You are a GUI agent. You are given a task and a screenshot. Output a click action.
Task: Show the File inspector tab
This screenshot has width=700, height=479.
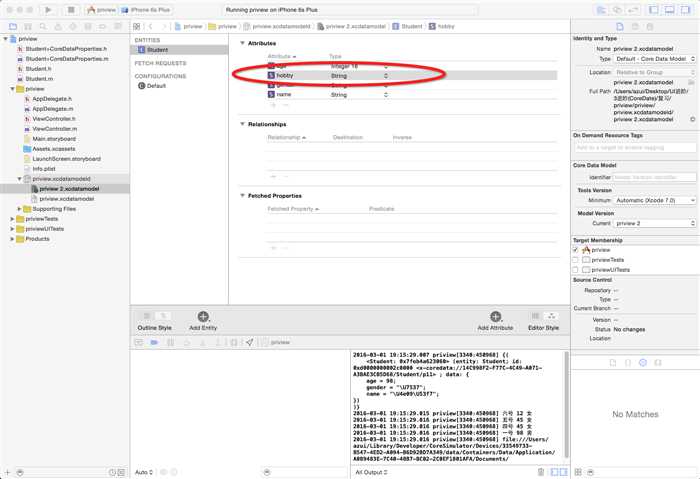coord(620,27)
